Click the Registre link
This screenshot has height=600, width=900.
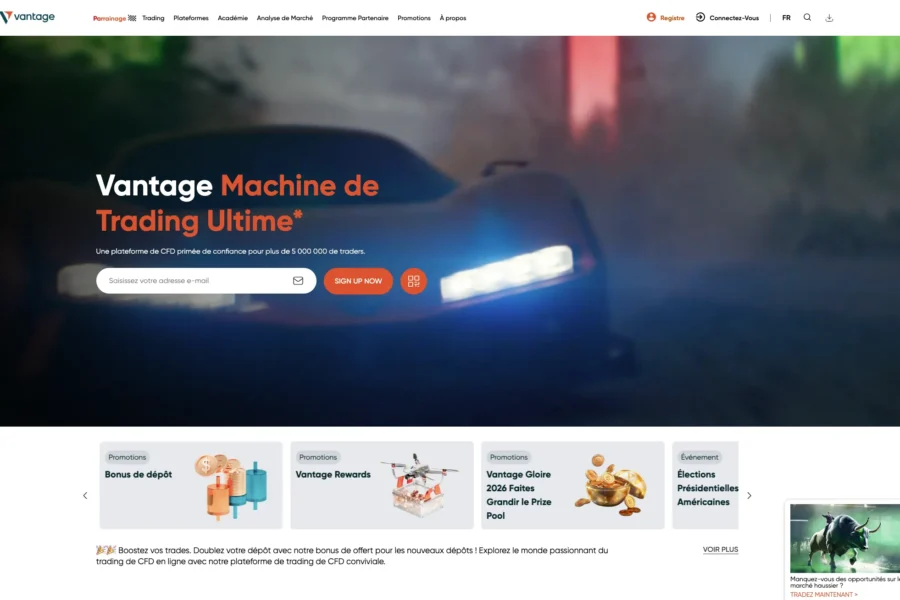[672, 18]
